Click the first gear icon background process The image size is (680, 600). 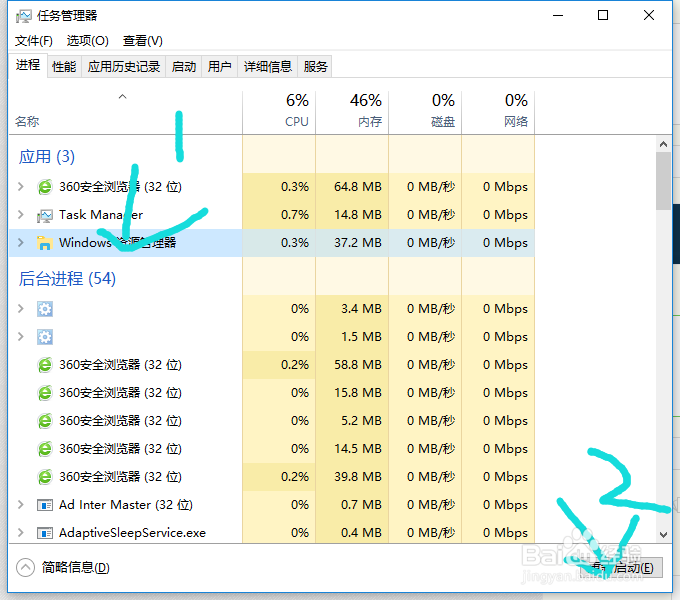[45, 309]
